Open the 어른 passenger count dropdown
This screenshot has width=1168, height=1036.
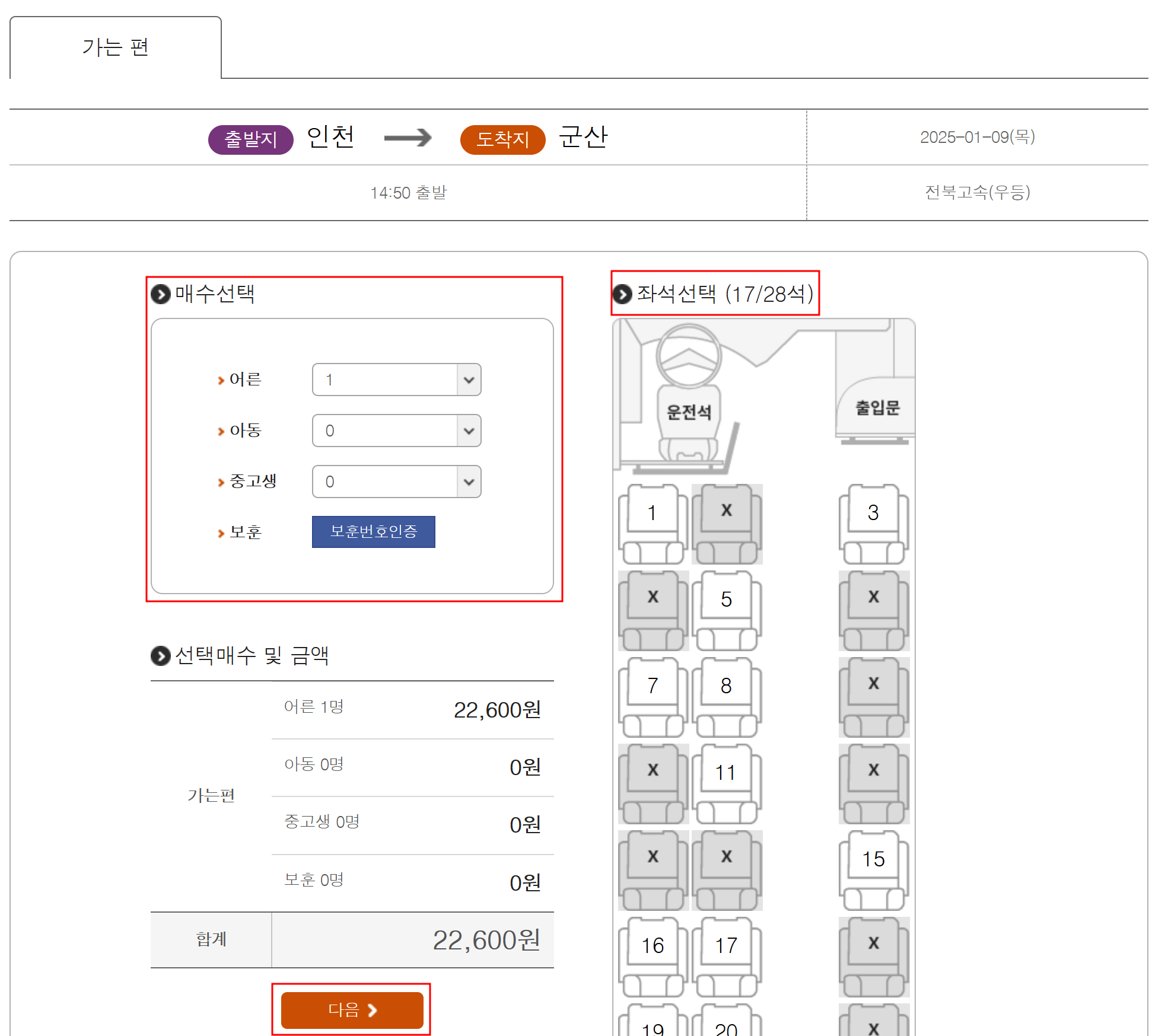396,380
